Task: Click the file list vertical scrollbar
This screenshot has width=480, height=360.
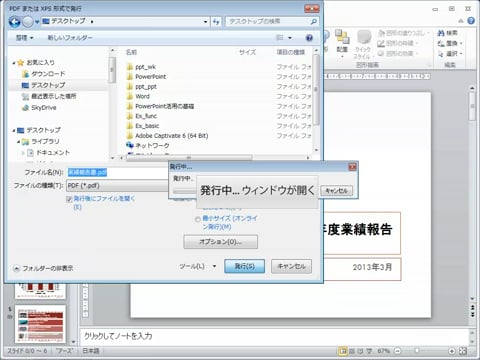Action: tap(316, 90)
